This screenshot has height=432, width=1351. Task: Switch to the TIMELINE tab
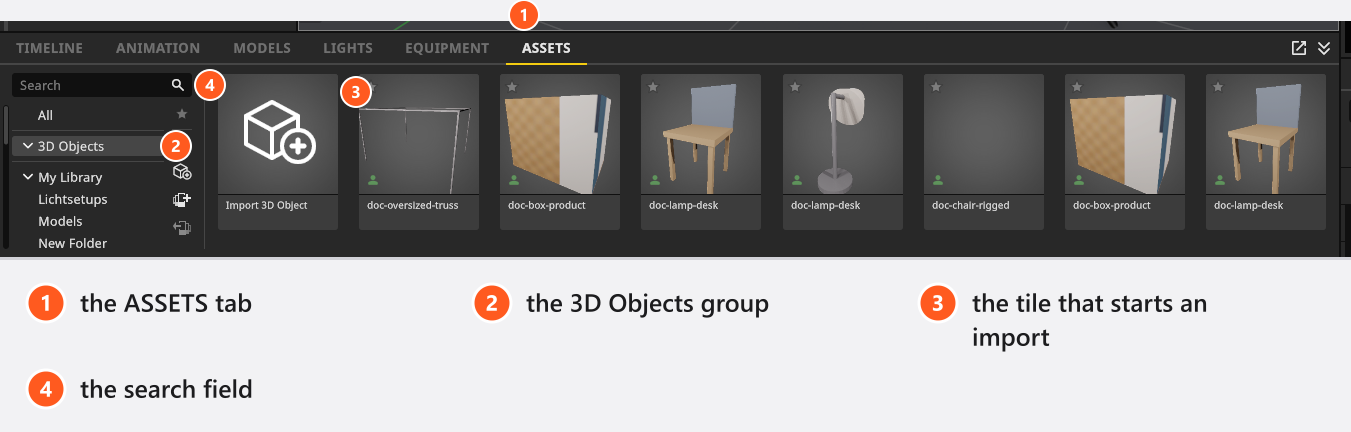pyautogui.click(x=49, y=48)
